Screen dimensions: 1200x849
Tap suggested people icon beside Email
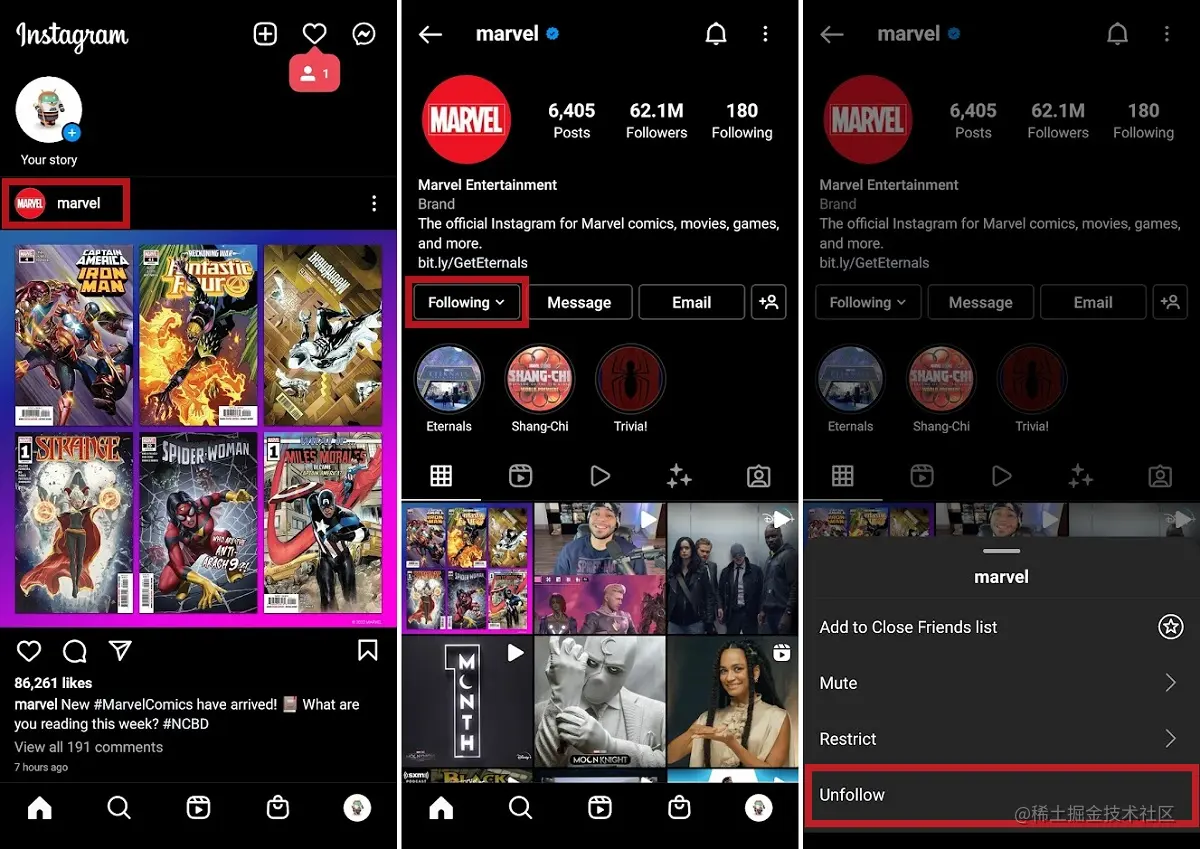[769, 302]
